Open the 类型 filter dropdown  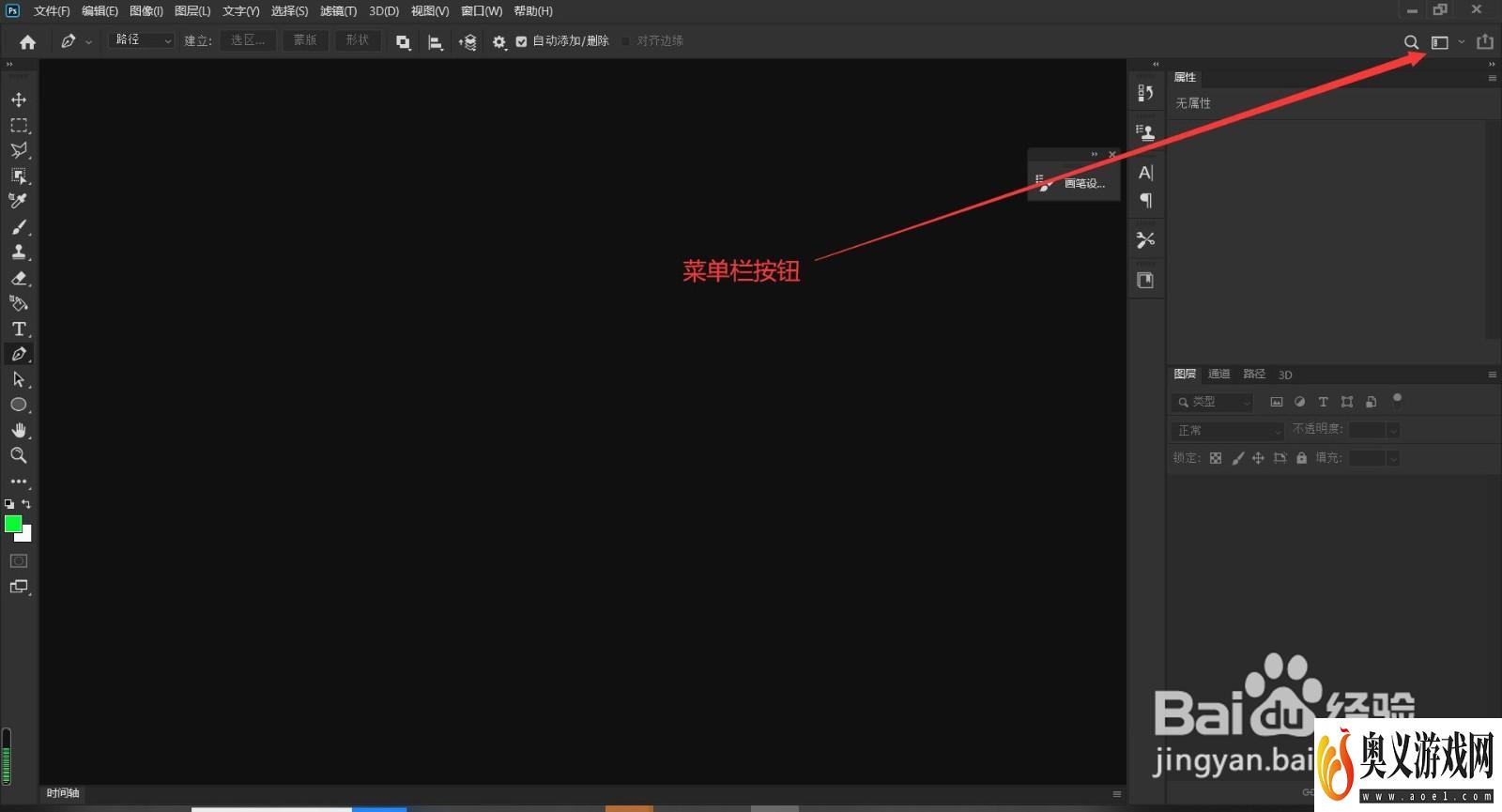click(x=1213, y=402)
